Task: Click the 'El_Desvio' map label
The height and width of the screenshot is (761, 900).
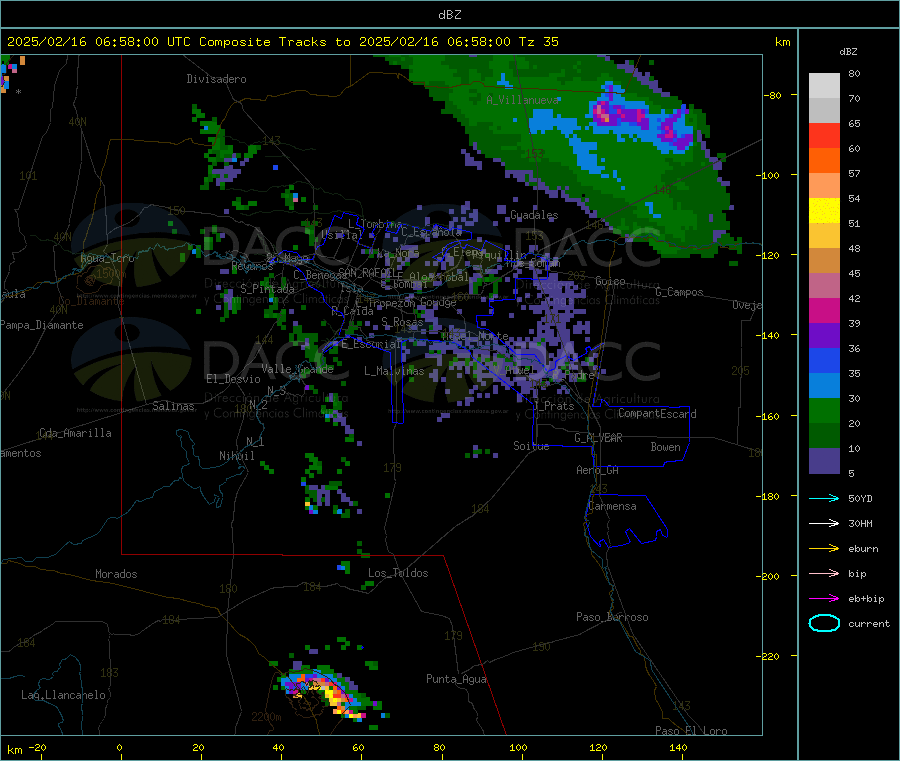Action: [233, 379]
